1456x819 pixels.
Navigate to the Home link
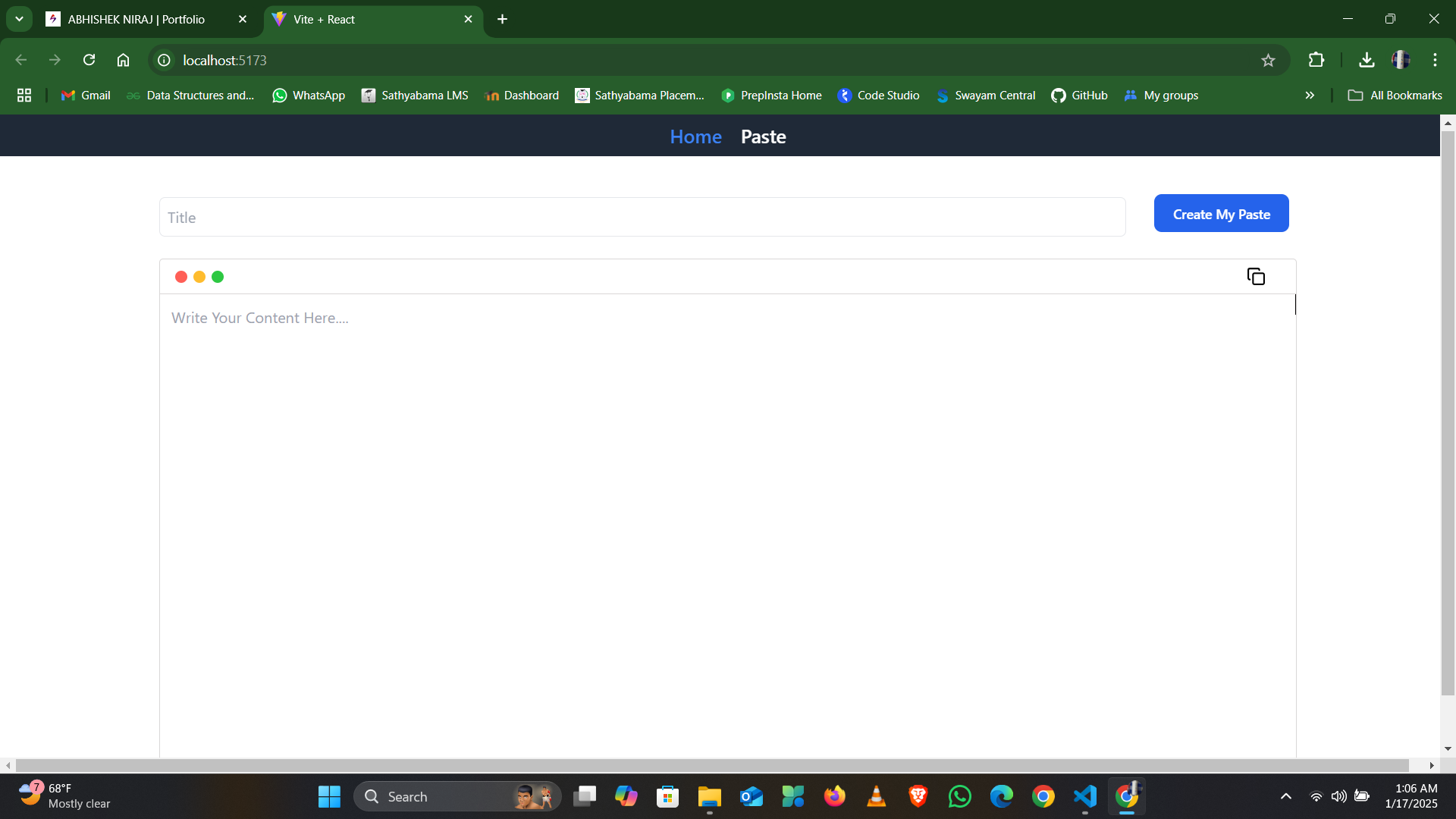695,136
